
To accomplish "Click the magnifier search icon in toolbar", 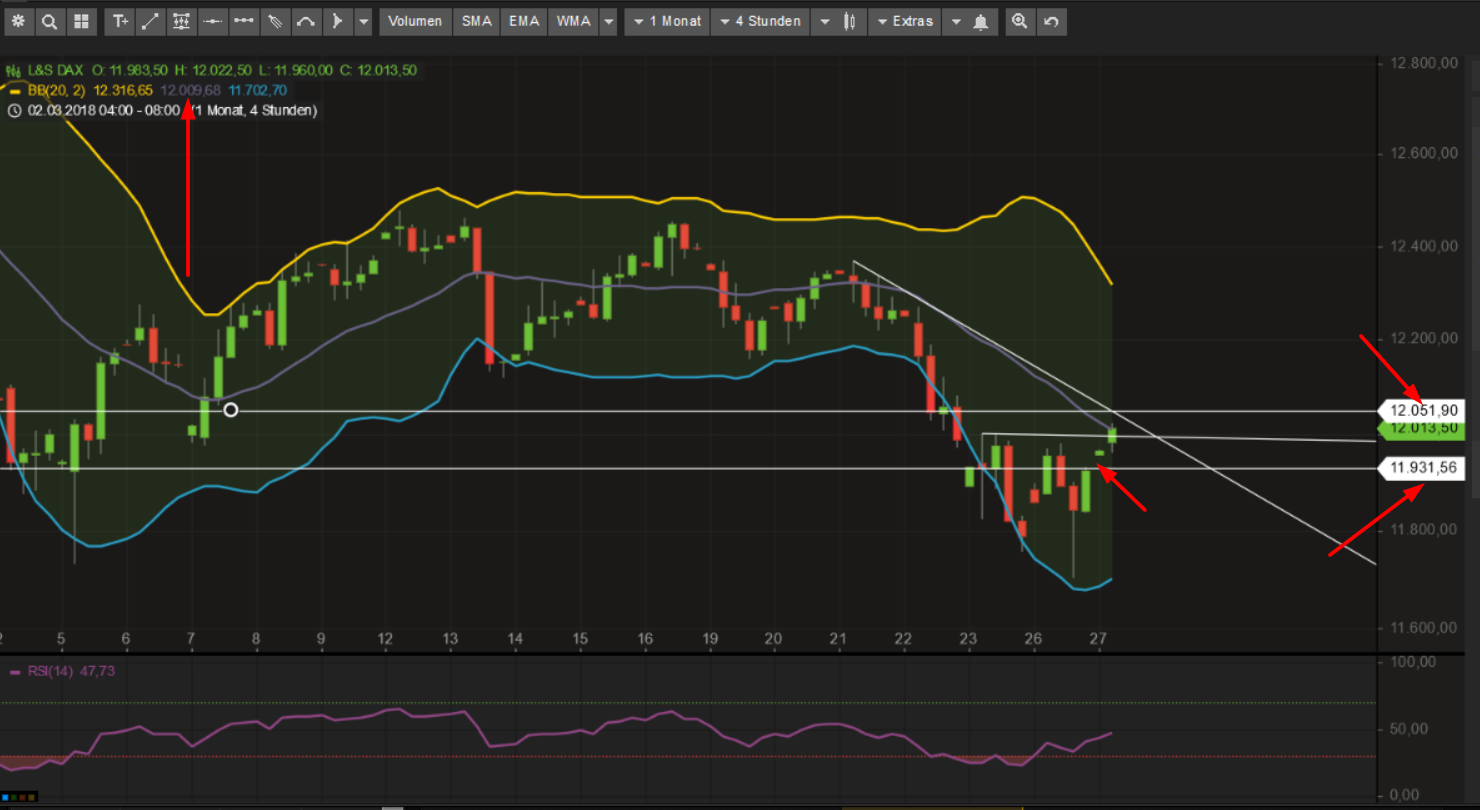I will [x=49, y=21].
